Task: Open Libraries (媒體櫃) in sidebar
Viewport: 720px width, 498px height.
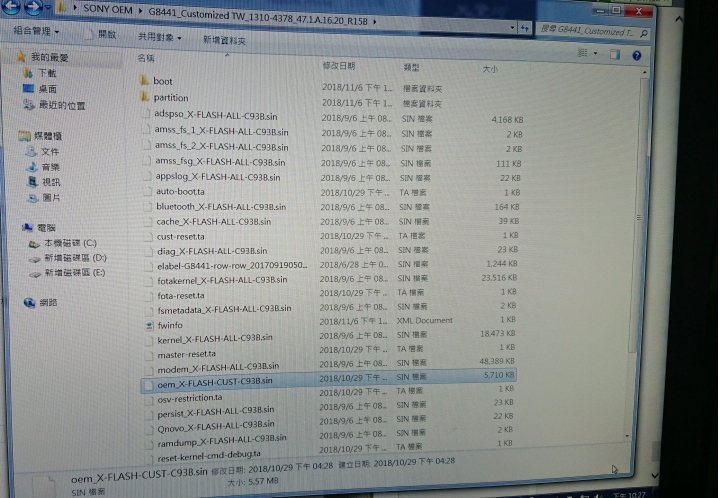Action: coord(48,136)
